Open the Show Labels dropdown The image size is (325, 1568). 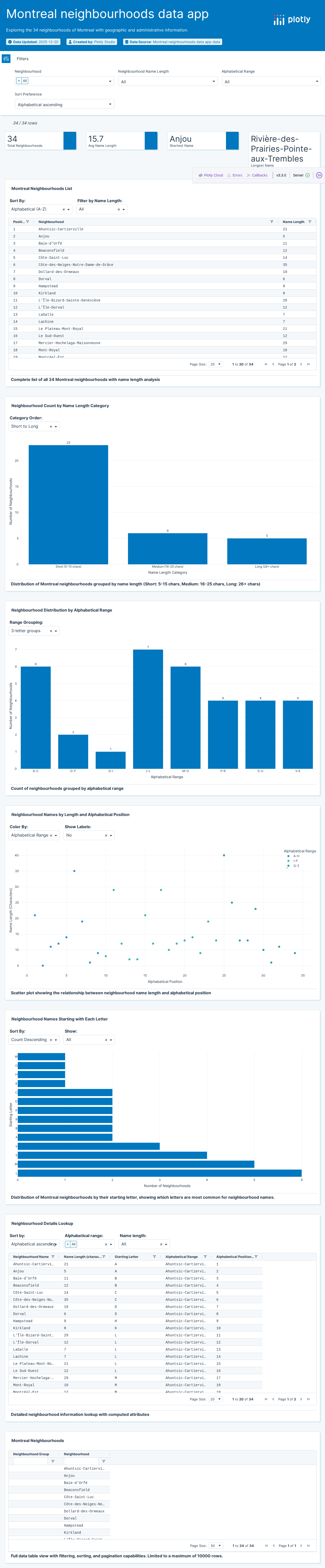(x=89, y=835)
